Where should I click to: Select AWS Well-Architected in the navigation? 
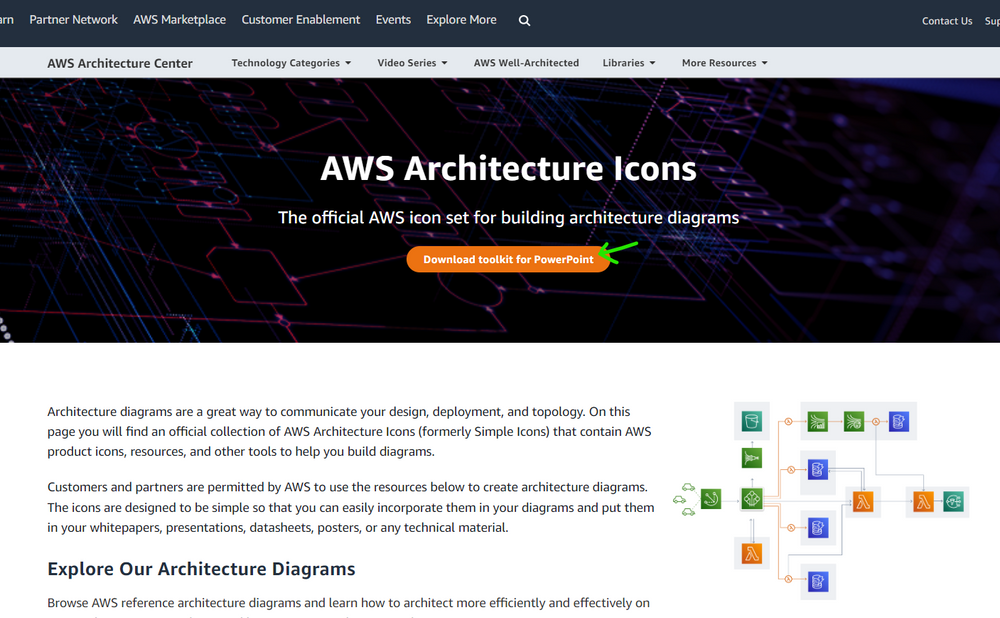click(527, 62)
